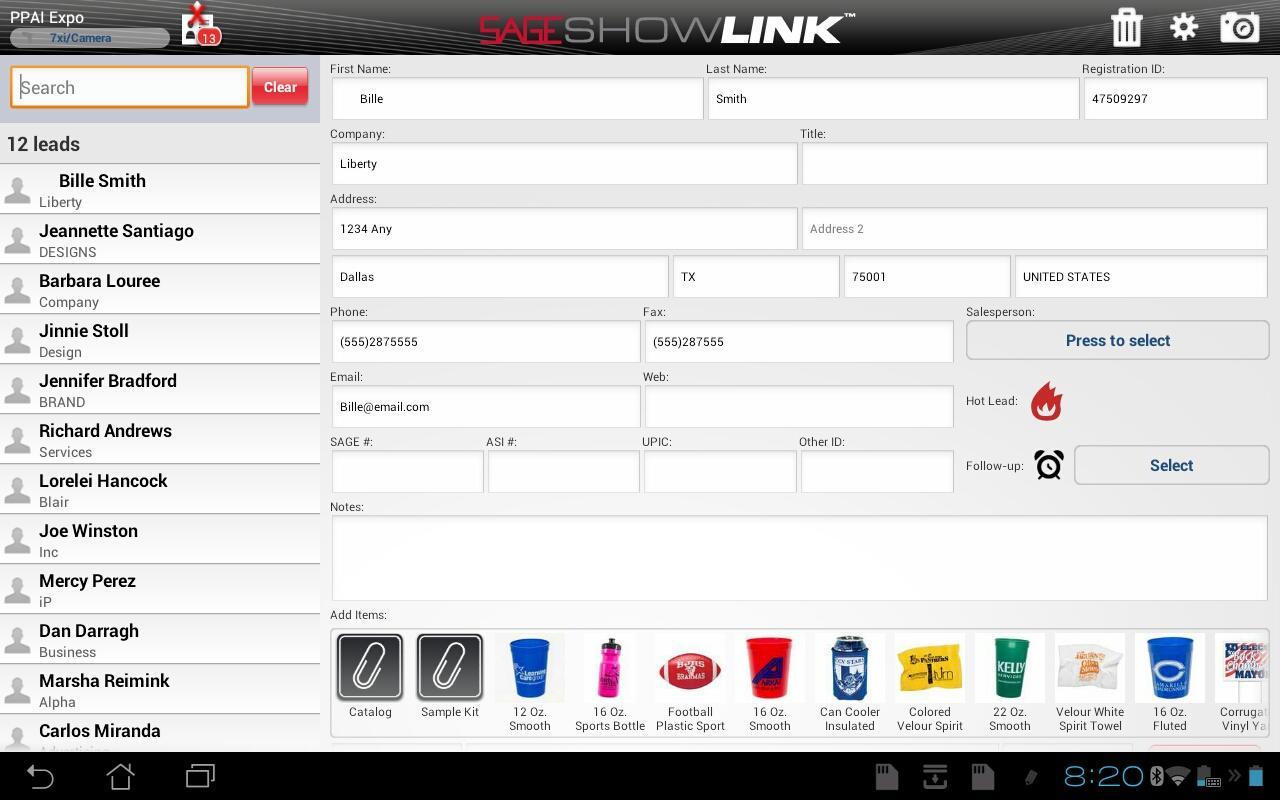Tap the download notification icon in status bar
This screenshot has width=1280, height=800.
(x=935, y=776)
